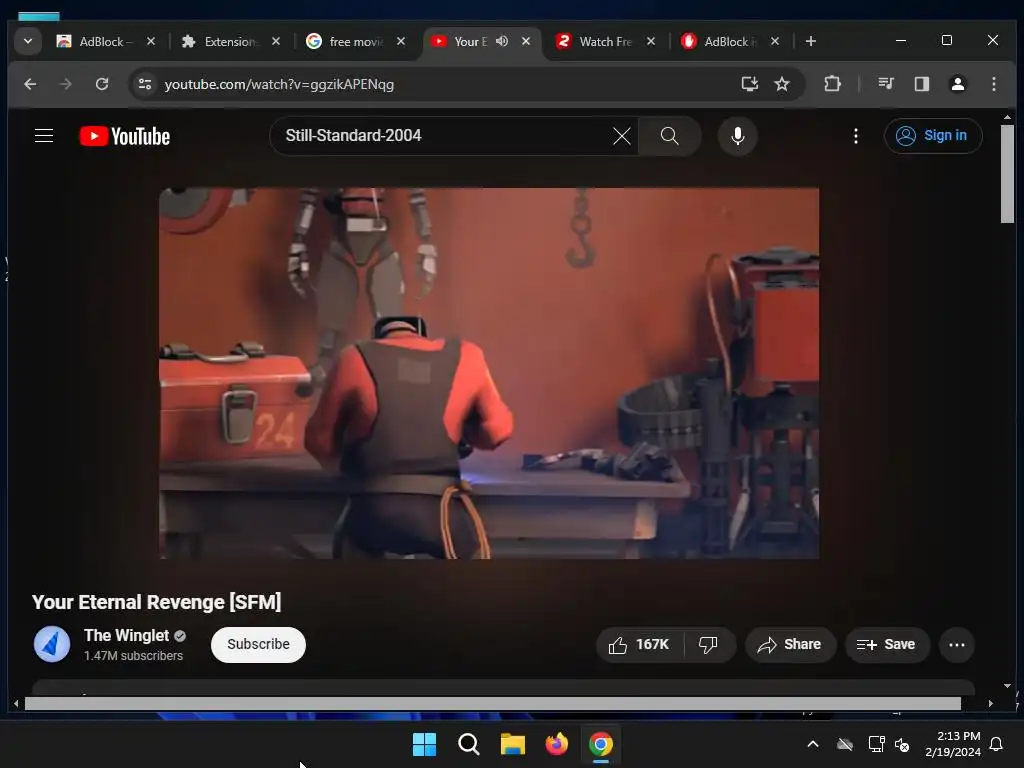Image resolution: width=1024 pixels, height=768 pixels.
Task: Open the Windows Start menu
Action: (424, 744)
